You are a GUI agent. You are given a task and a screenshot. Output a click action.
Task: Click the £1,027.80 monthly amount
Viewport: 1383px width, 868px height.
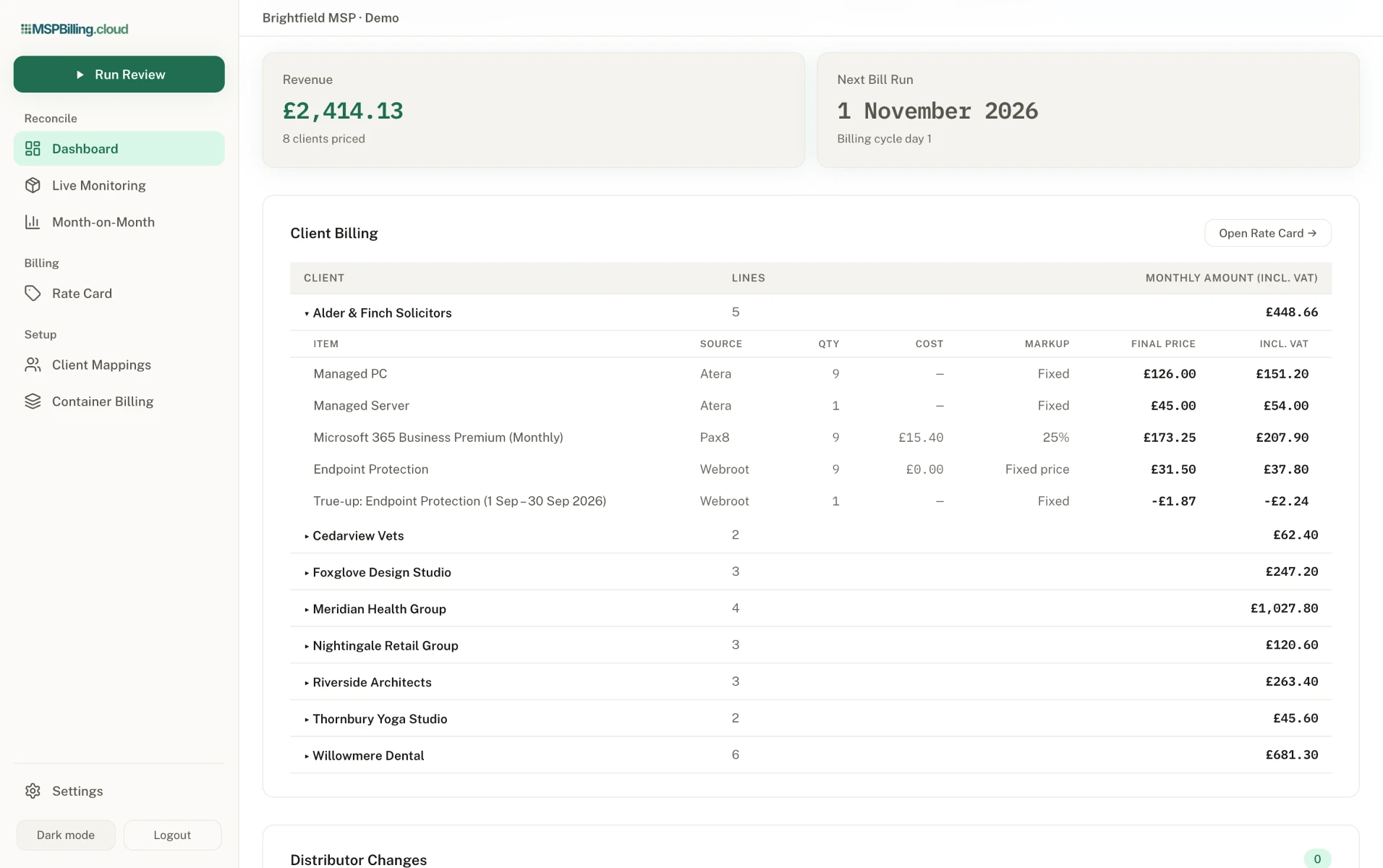1284,608
